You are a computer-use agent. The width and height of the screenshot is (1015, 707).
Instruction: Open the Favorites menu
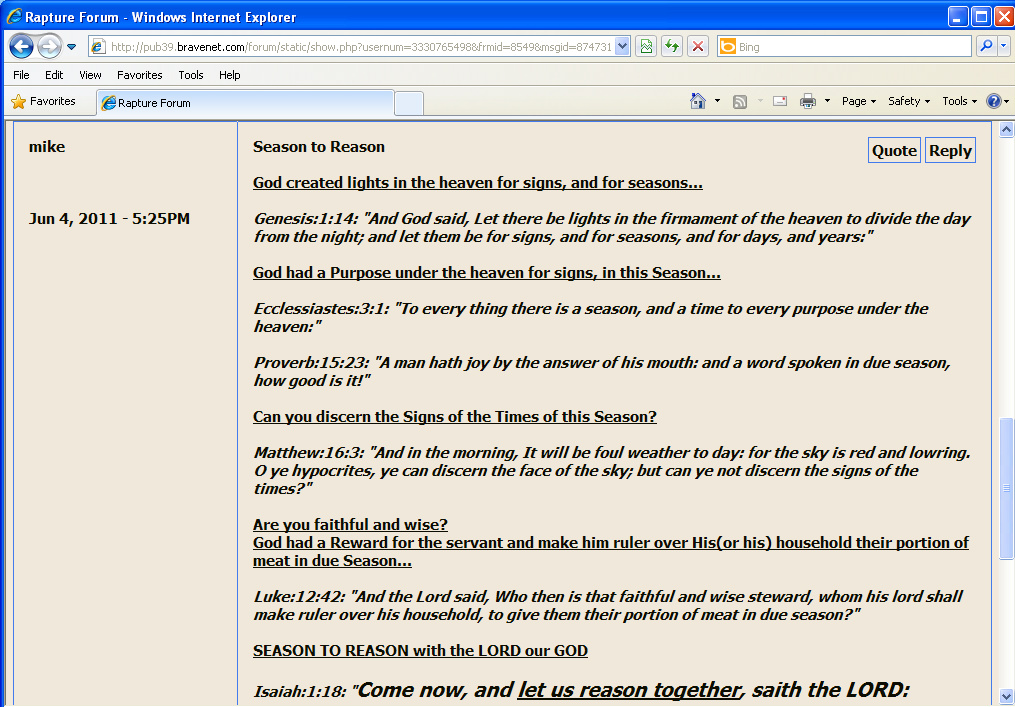point(140,75)
